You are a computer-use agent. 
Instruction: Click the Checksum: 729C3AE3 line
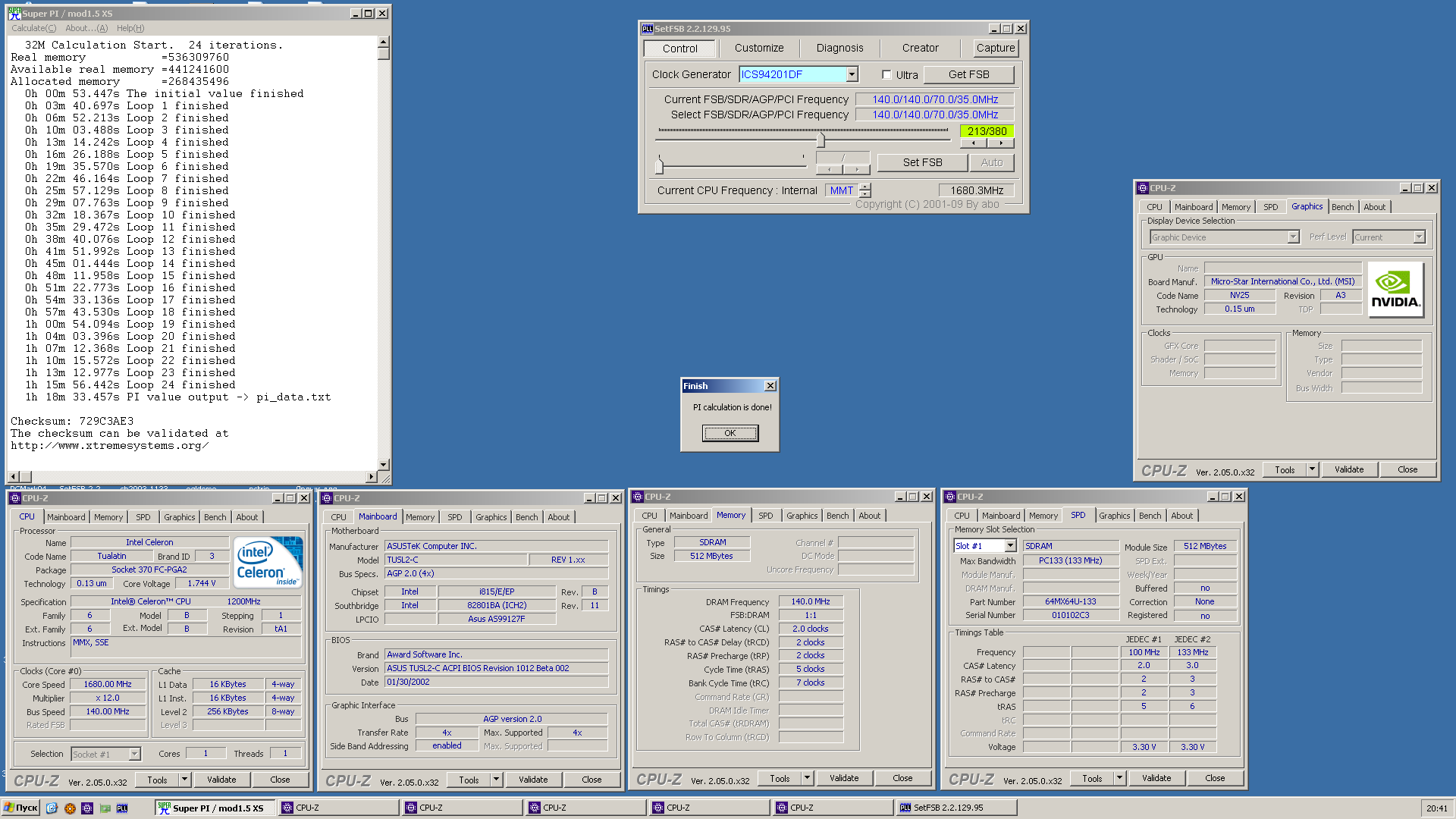[72, 421]
